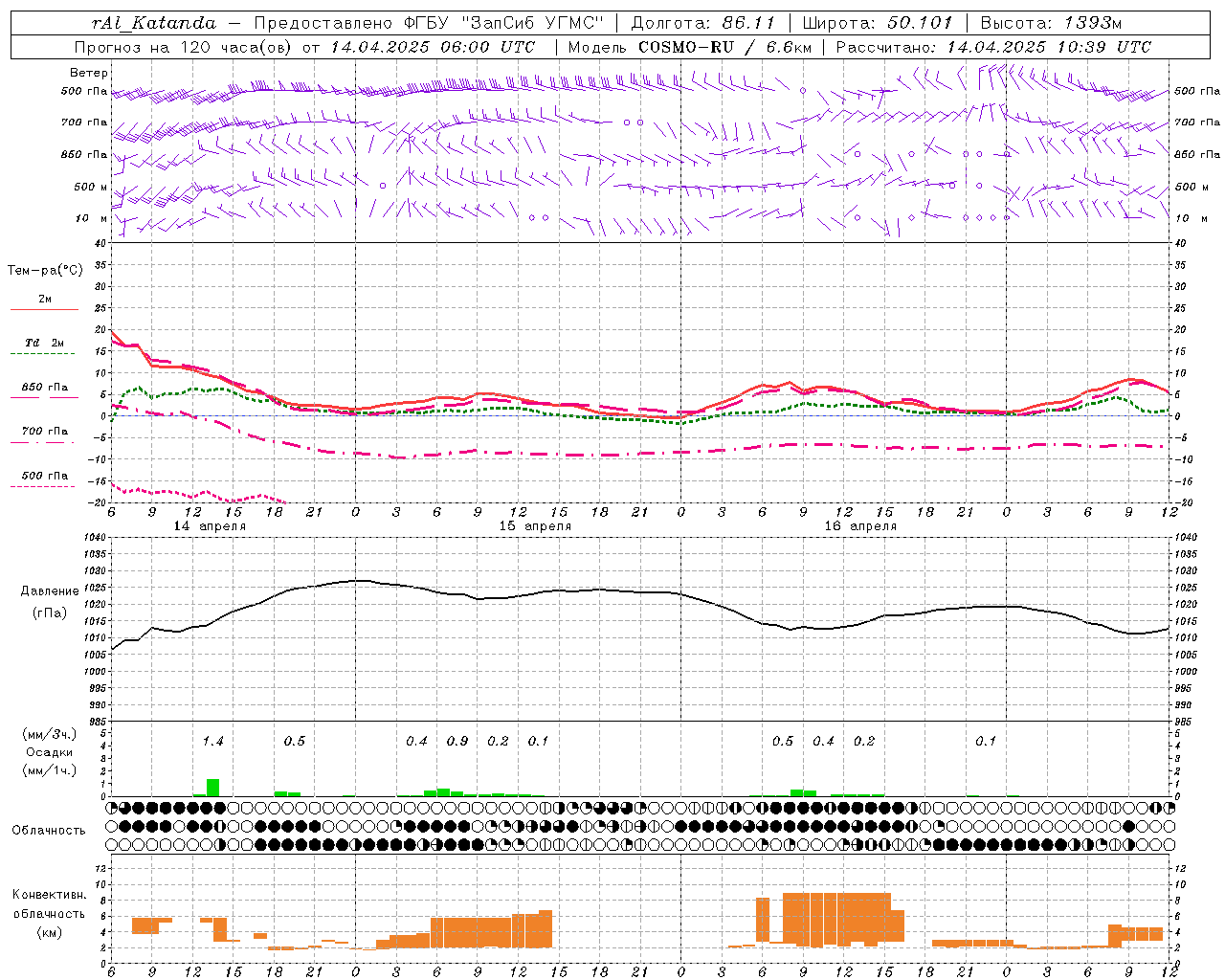The width and height of the screenshot is (1225, 980).
Task: Select the "14 апреля" date label
Action: 210,526
